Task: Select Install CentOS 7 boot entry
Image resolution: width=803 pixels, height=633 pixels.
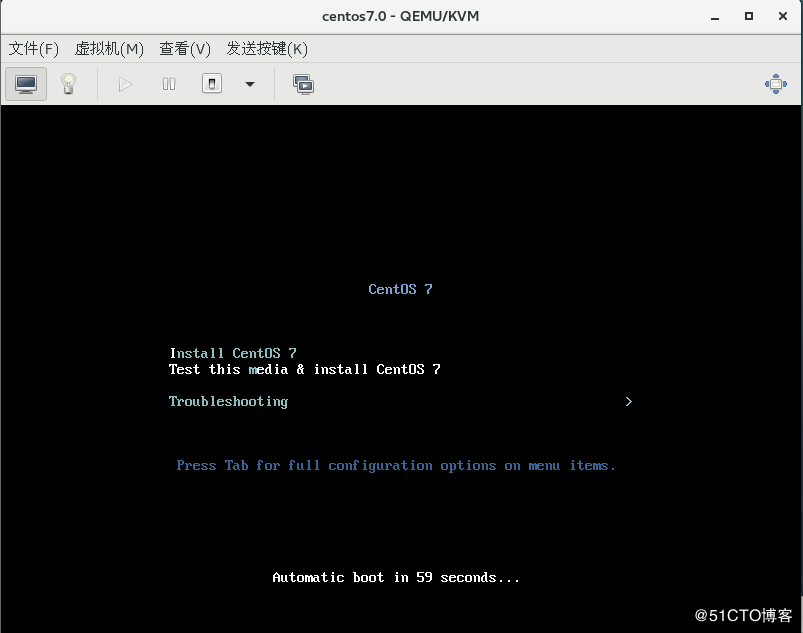Action: click(x=233, y=353)
